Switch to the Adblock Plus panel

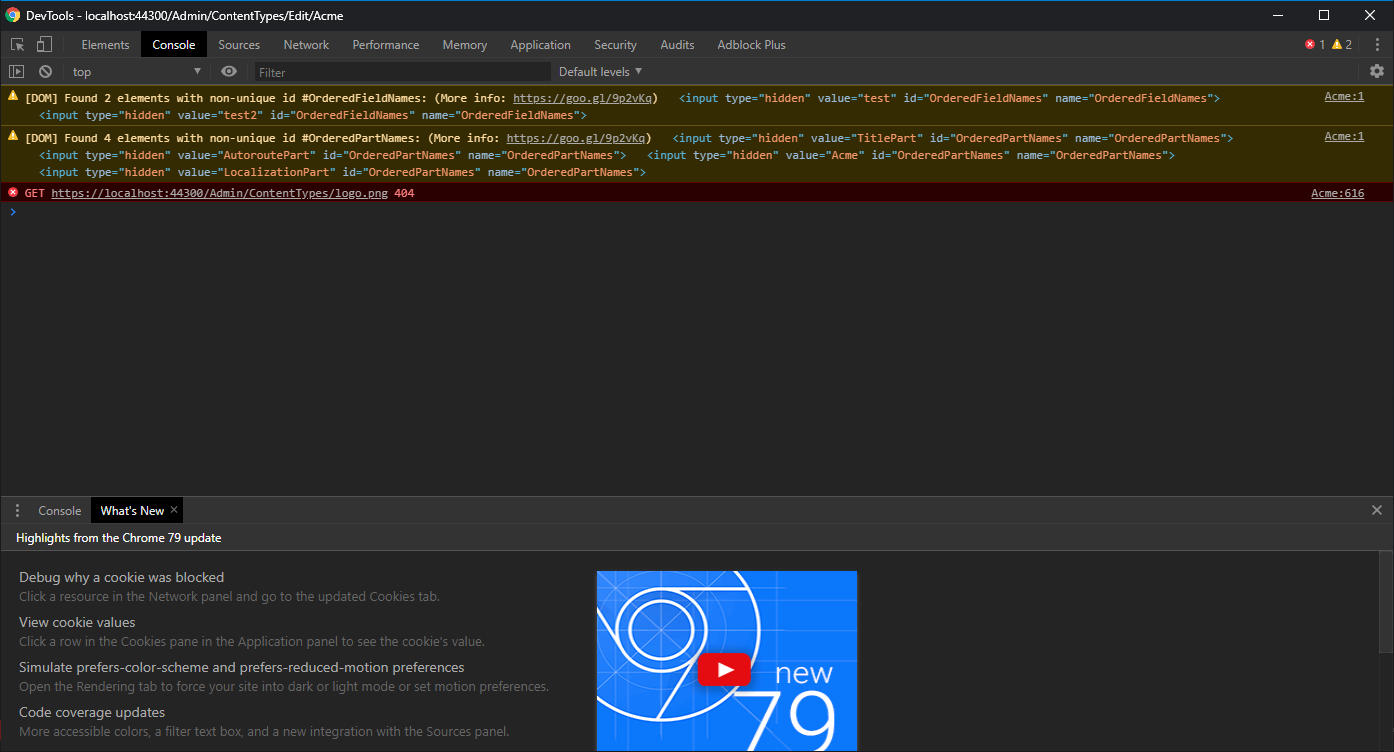point(750,44)
